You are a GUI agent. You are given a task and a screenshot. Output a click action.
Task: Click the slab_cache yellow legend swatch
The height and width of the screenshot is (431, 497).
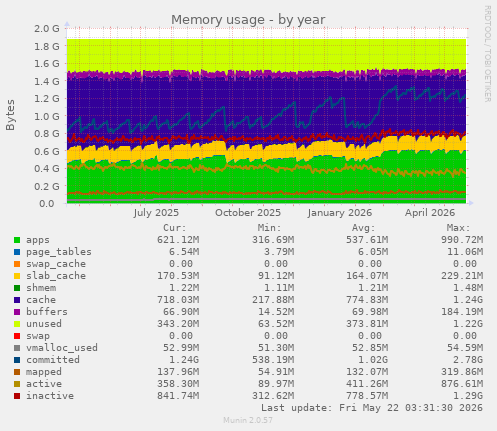[17, 276]
